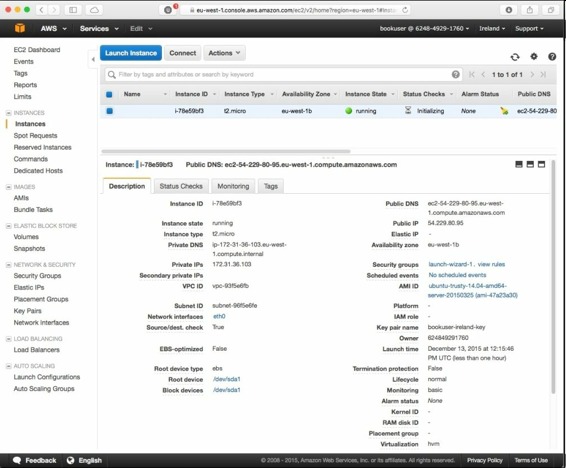
Task: Collapse the NETWORK & SECURITY section
Action: point(8,265)
